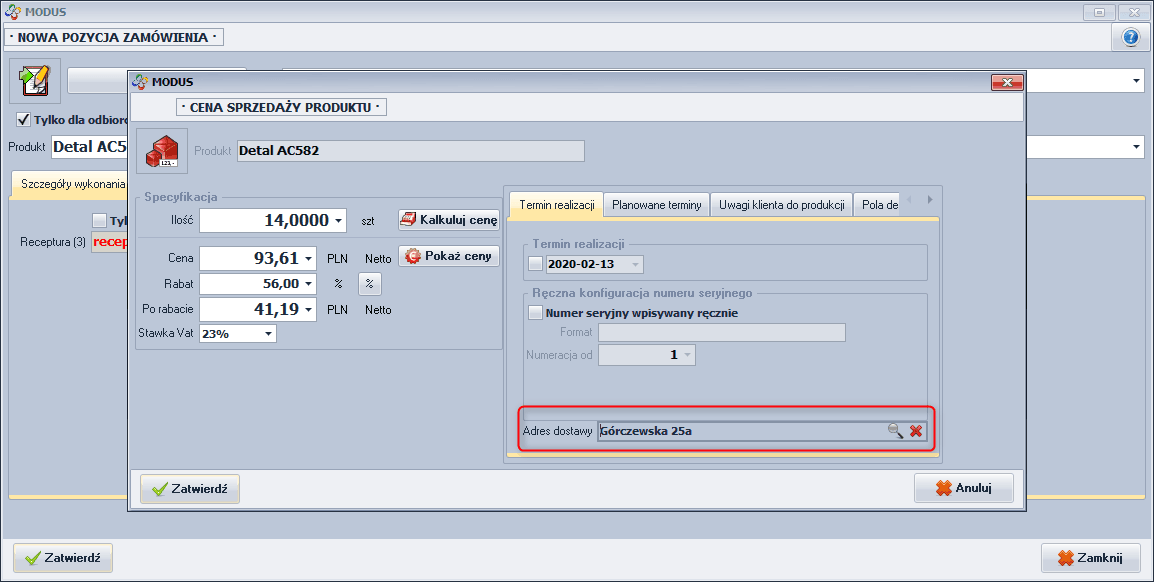Open Uwagi klienta do produkcji tab
Image resolution: width=1154 pixels, height=582 pixels.
[782, 205]
